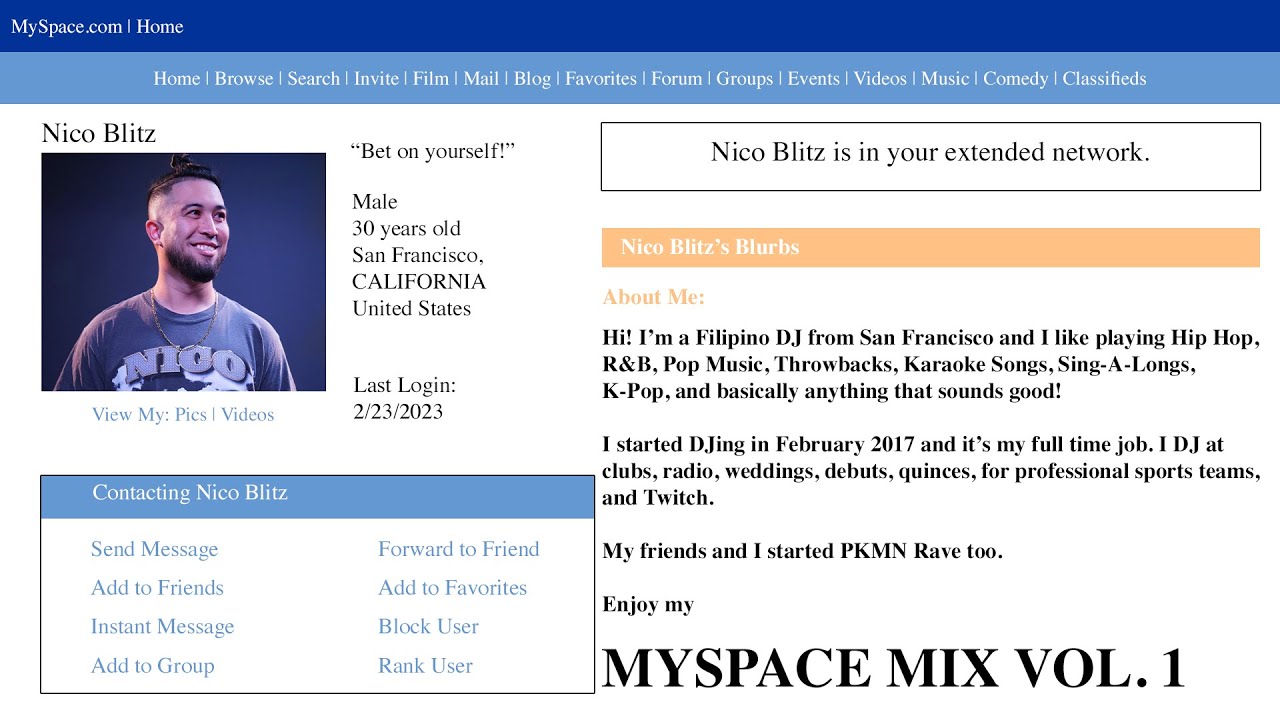Click the "My friends and I started PKMN Rave" line
1280x720 pixels.
pyautogui.click(x=802, y=551)
